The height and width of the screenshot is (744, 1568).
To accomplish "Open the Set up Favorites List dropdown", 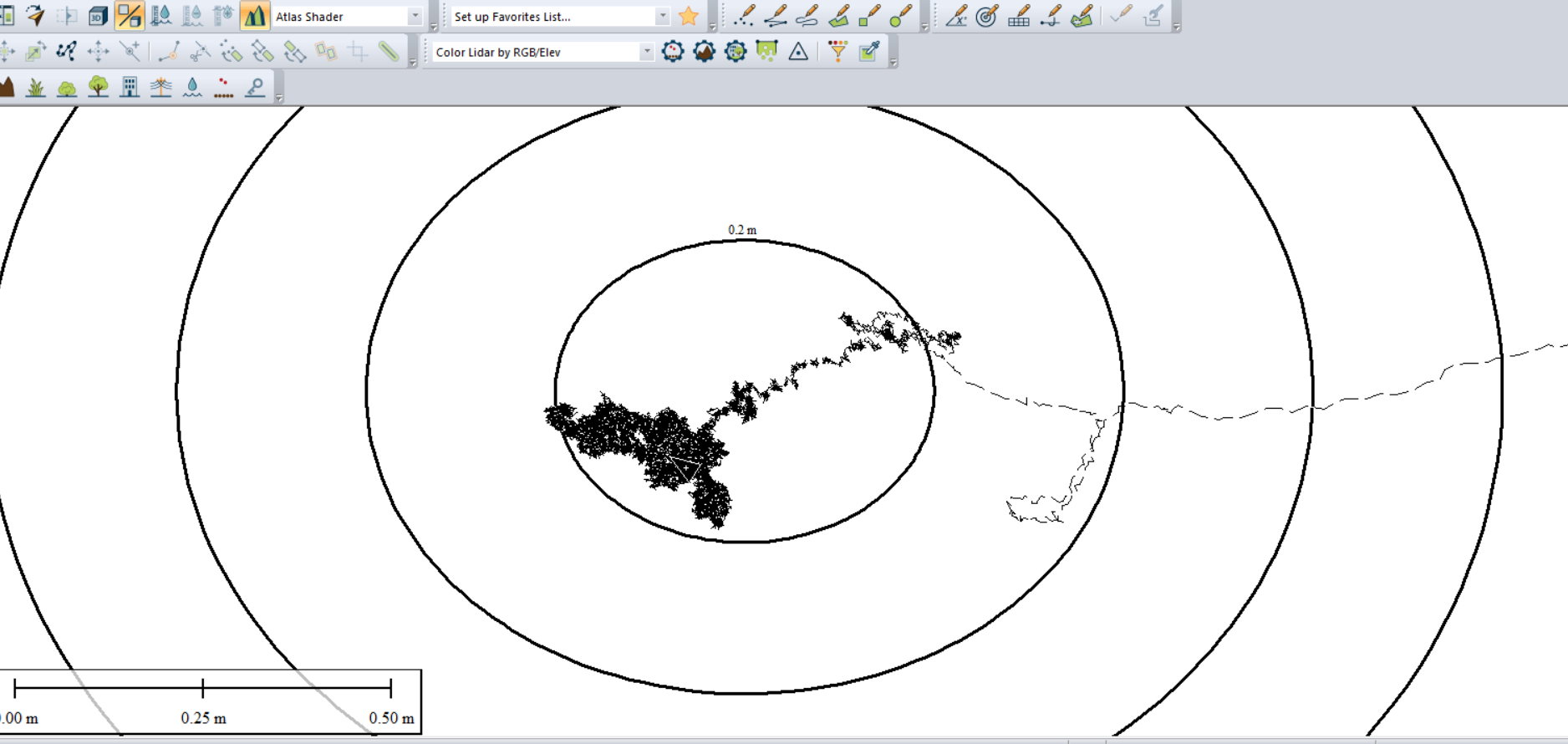I will tap(662, 17).
